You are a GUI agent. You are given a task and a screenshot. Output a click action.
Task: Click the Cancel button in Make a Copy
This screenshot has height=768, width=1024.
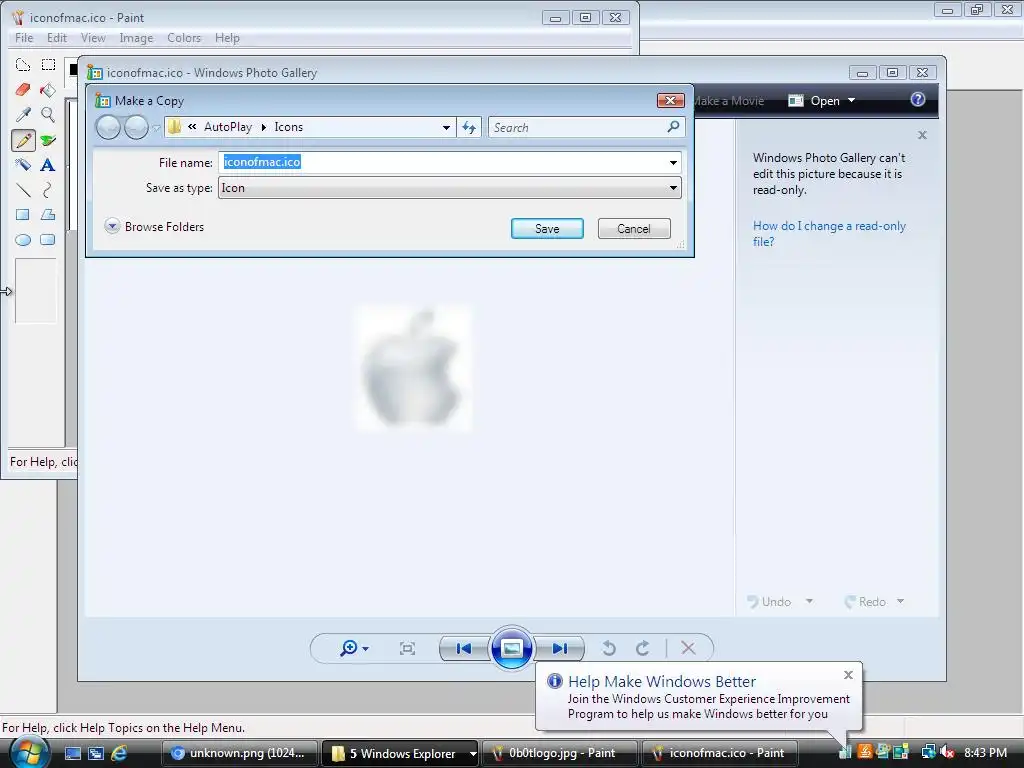click(x=634, y=229)
